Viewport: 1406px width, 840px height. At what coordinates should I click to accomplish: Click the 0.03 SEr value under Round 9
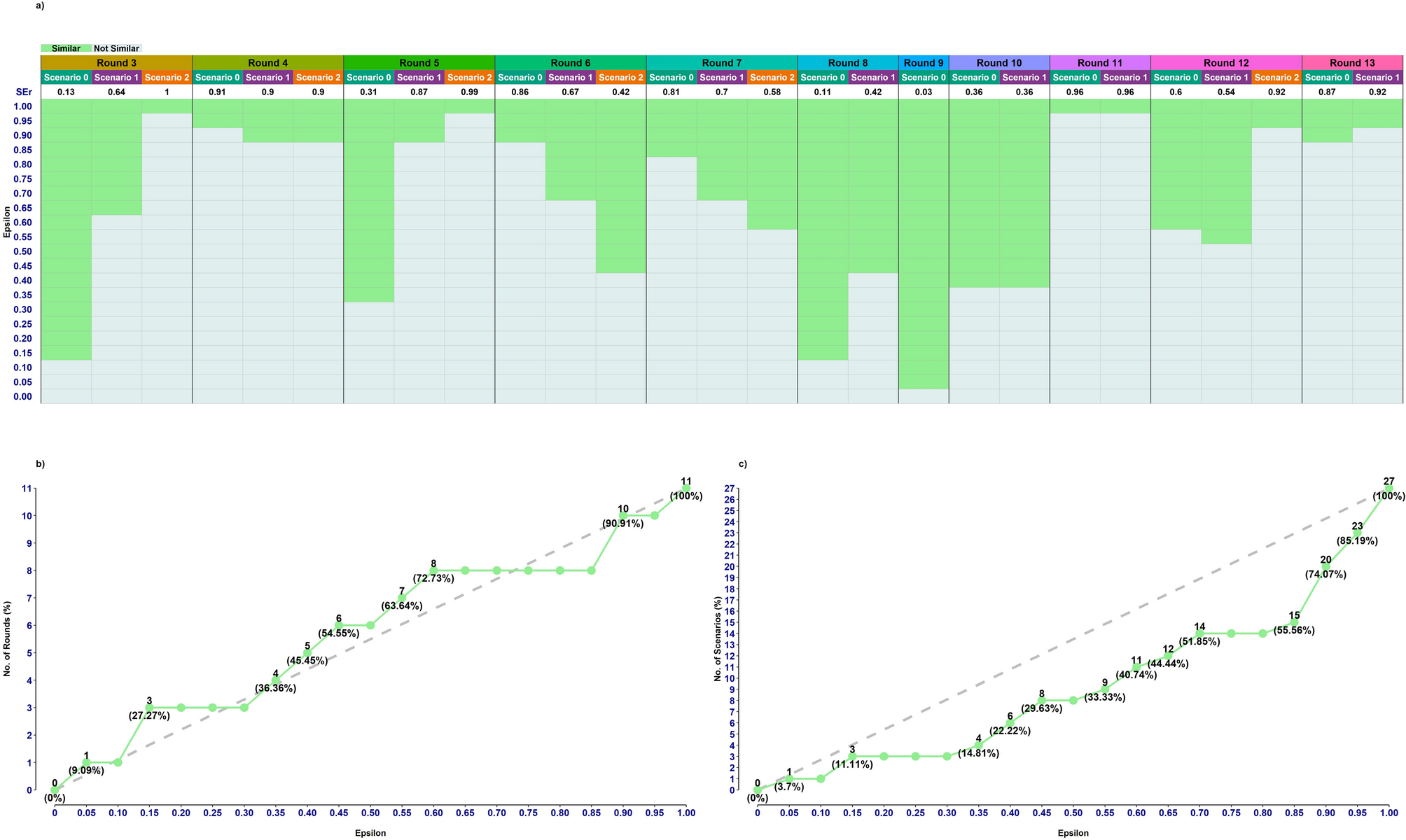point(924,92)
